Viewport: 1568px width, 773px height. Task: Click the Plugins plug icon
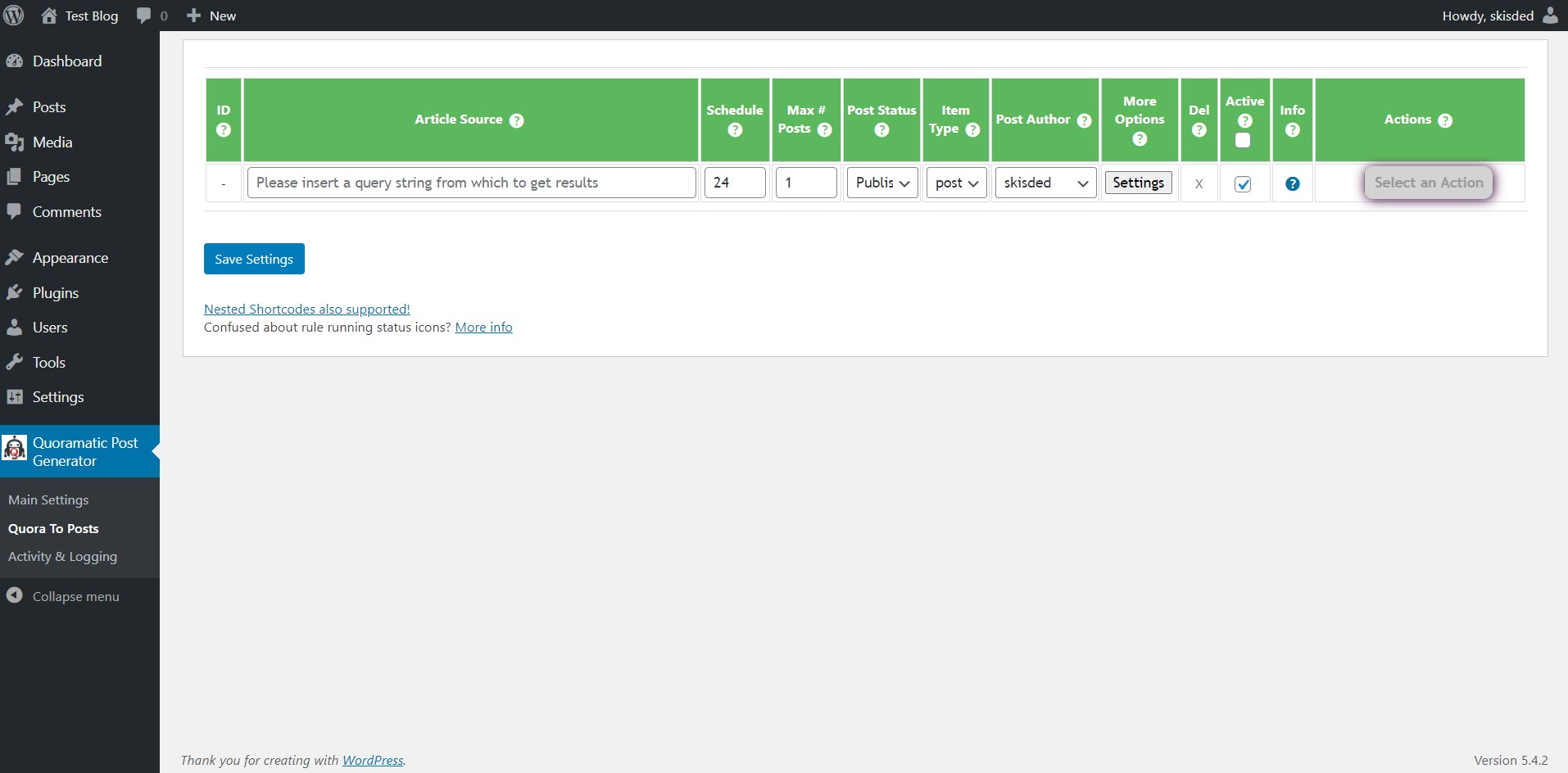click(14, 293)
